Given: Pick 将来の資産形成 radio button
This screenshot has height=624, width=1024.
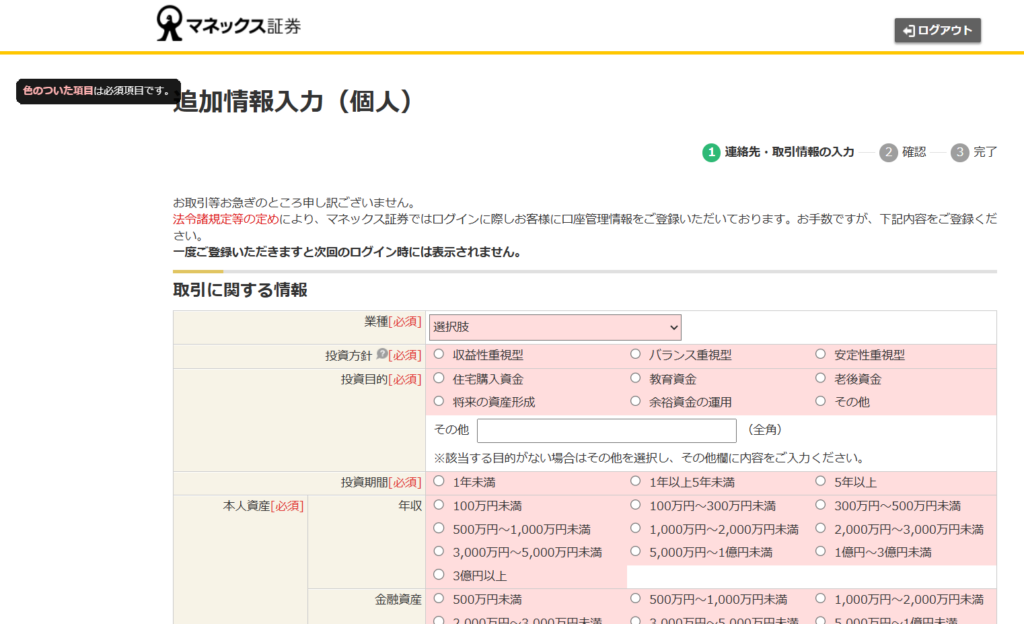Looking at the screenshot, I should 439,402.
